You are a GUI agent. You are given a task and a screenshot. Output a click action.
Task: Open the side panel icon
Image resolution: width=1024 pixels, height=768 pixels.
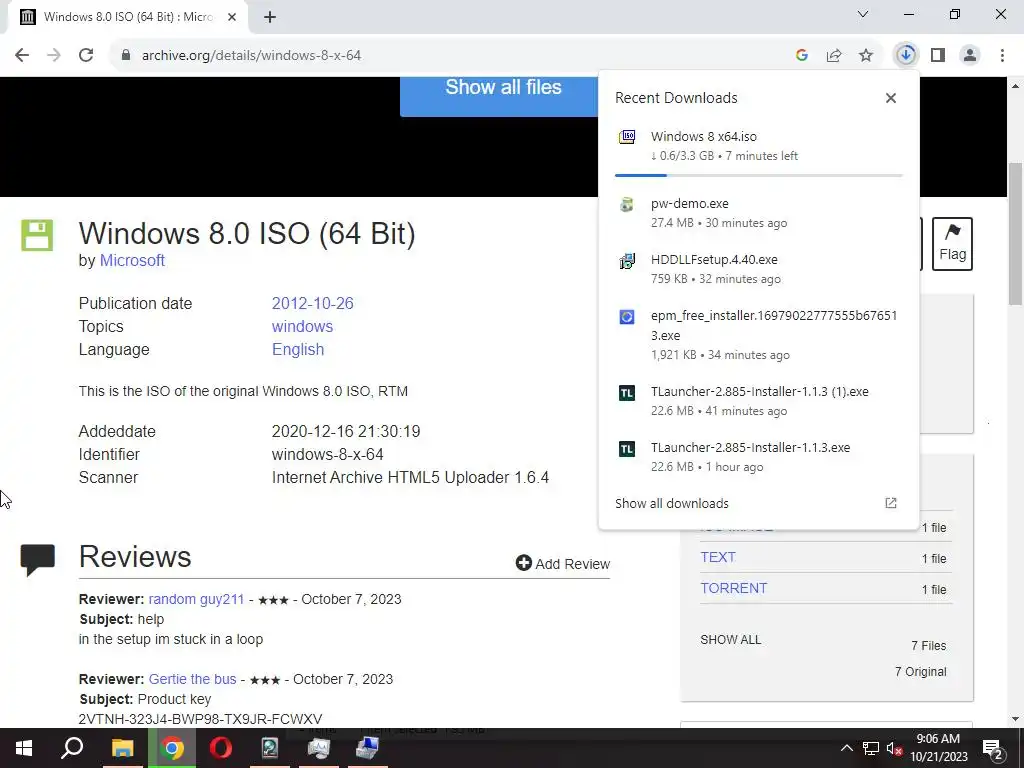pos(938,56)
